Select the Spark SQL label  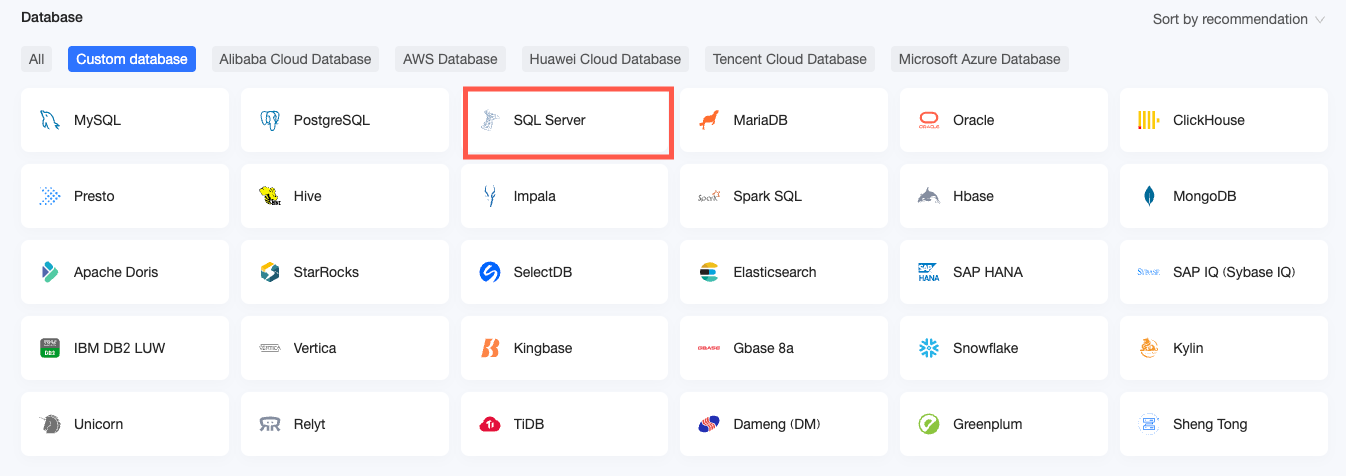pyautogui.click(x=768, y=196)
